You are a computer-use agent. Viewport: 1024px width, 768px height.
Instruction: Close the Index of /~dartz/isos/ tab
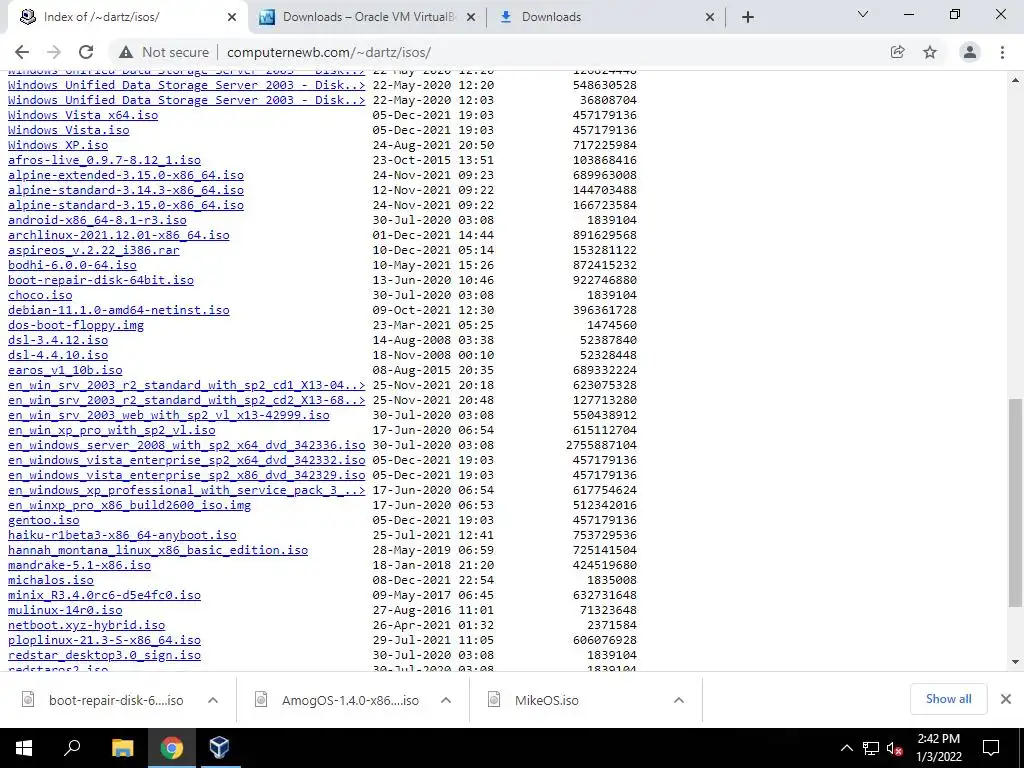click(232, 17)
